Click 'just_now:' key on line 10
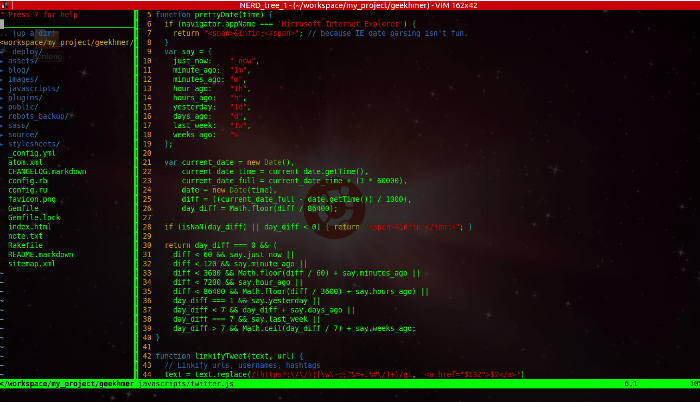Image resolution: width=700 pixels, height=402 pixels. tap(192, 61)
